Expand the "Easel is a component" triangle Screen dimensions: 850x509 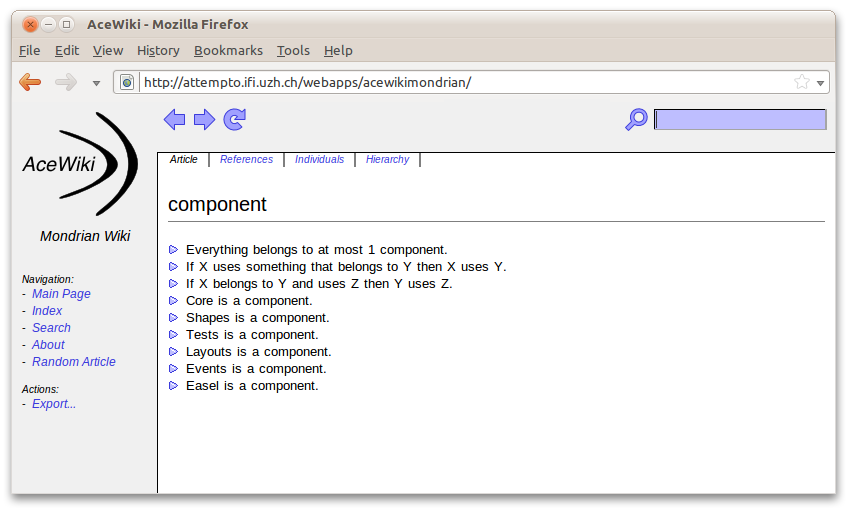[174, 386]
